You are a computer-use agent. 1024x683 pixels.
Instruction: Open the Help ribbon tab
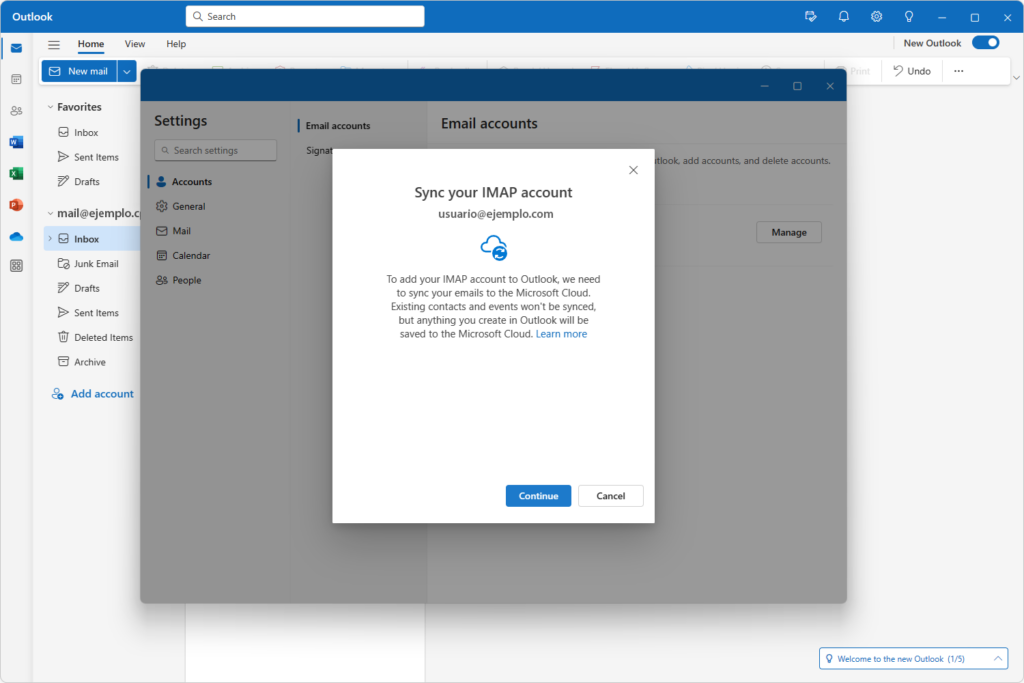click(x=176, y=44)
